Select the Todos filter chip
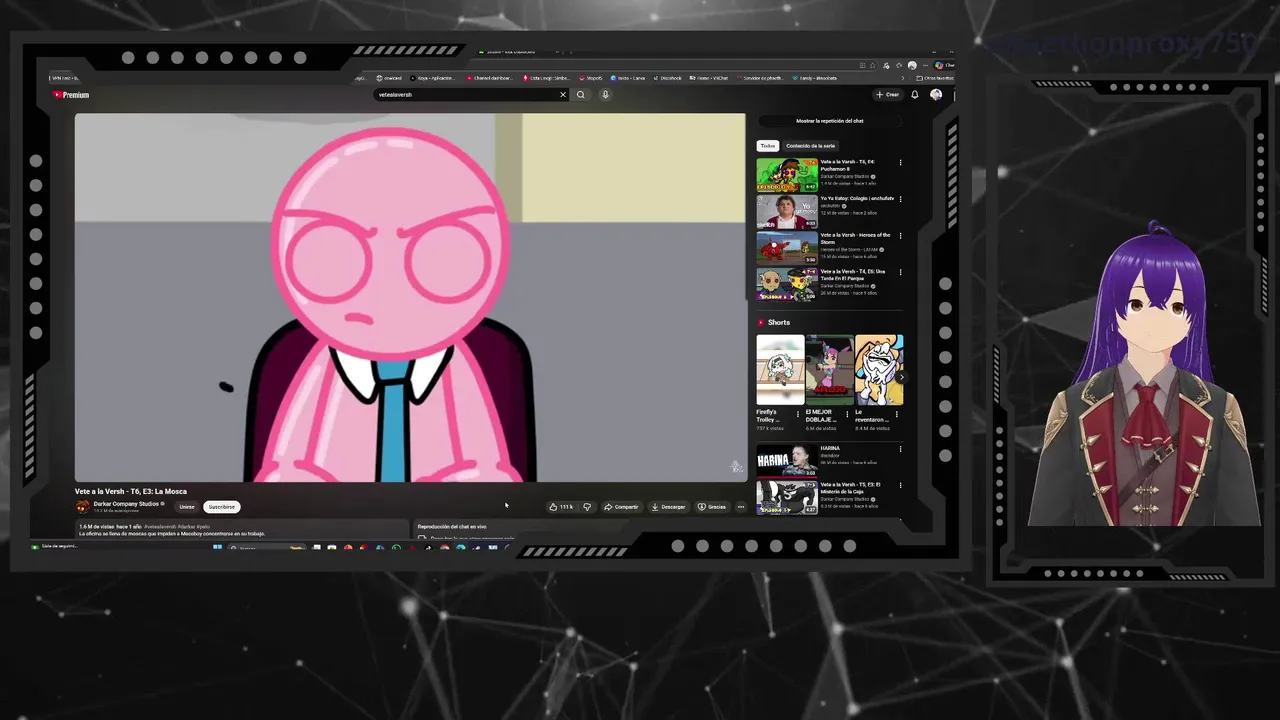 click(767, 146)
